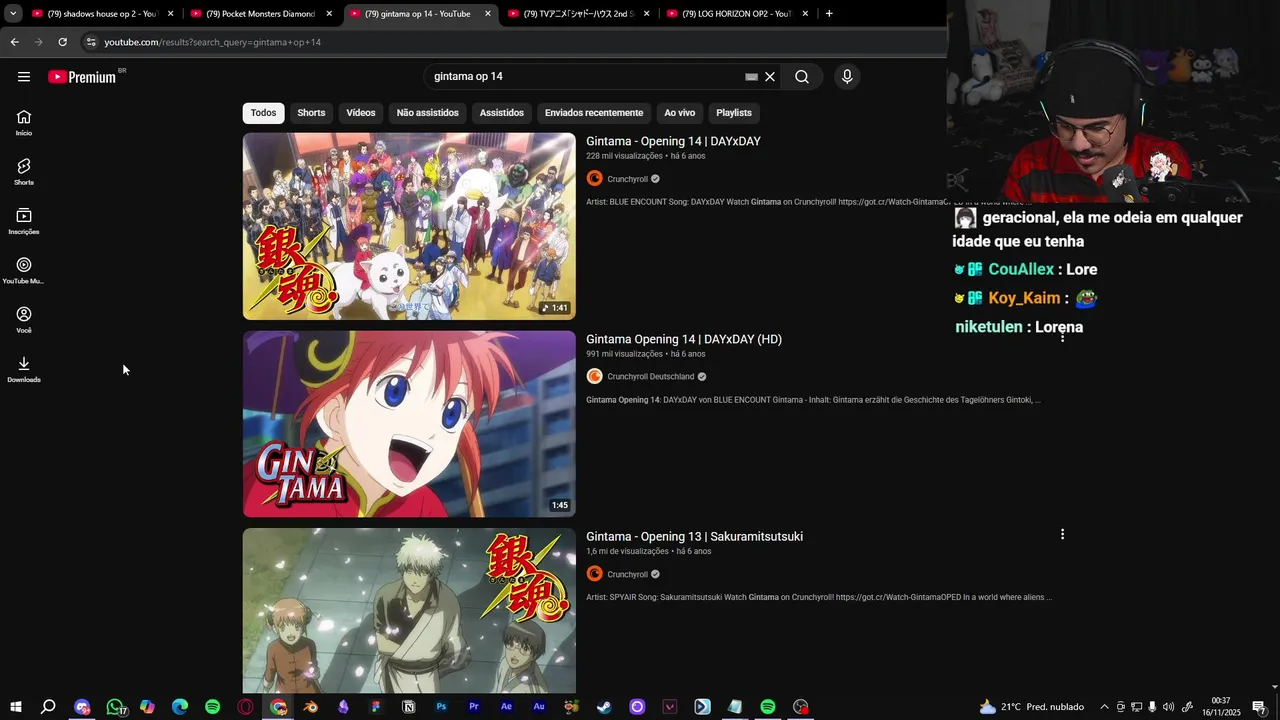The image size is (1280, 720).
Task: Open the clock showing 00:37
Action: coord(1221,707)
